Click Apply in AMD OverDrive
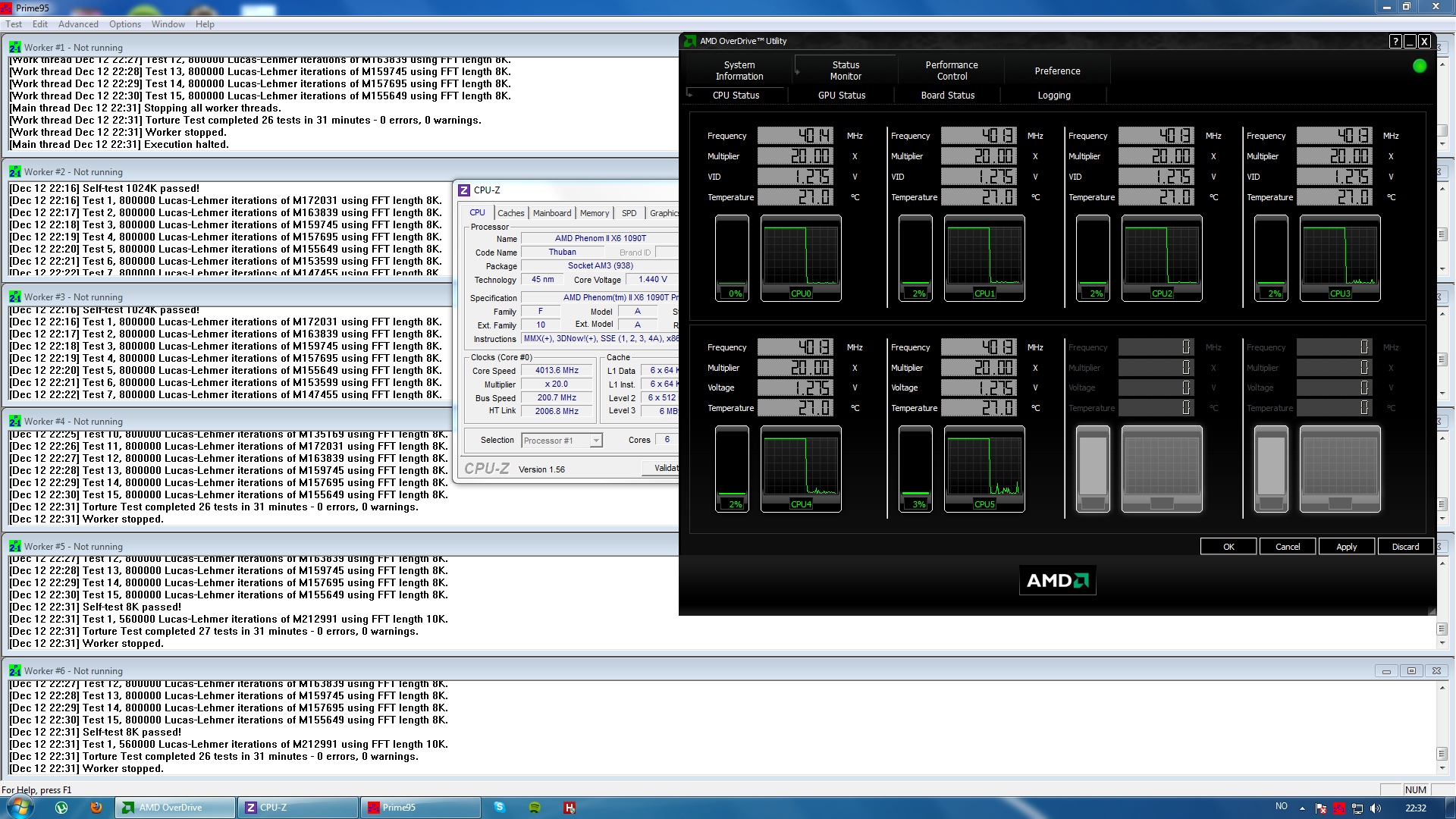Screen dimensions: 1456x819 point(1347,547)
